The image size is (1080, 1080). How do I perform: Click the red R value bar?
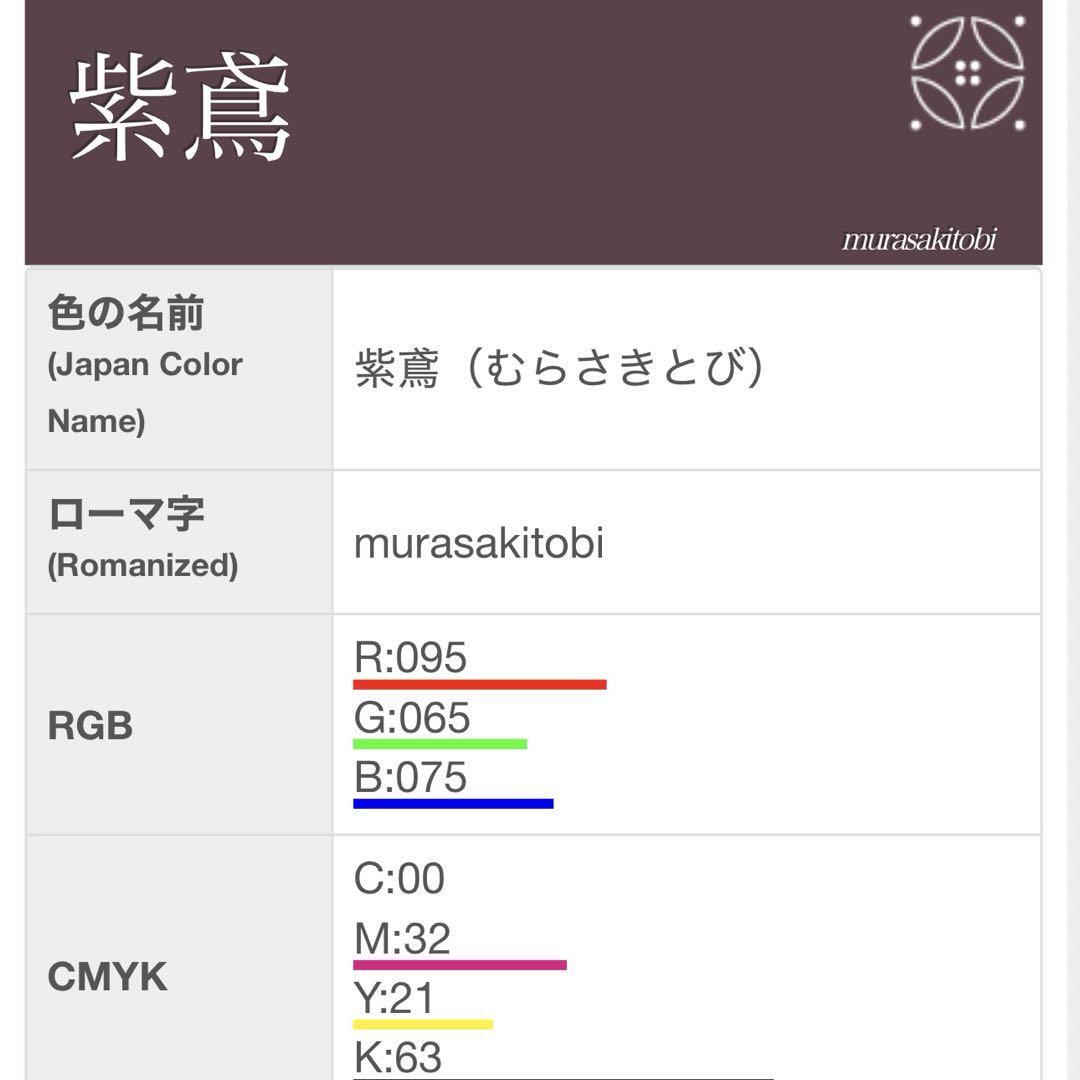[x=479, y=685]
